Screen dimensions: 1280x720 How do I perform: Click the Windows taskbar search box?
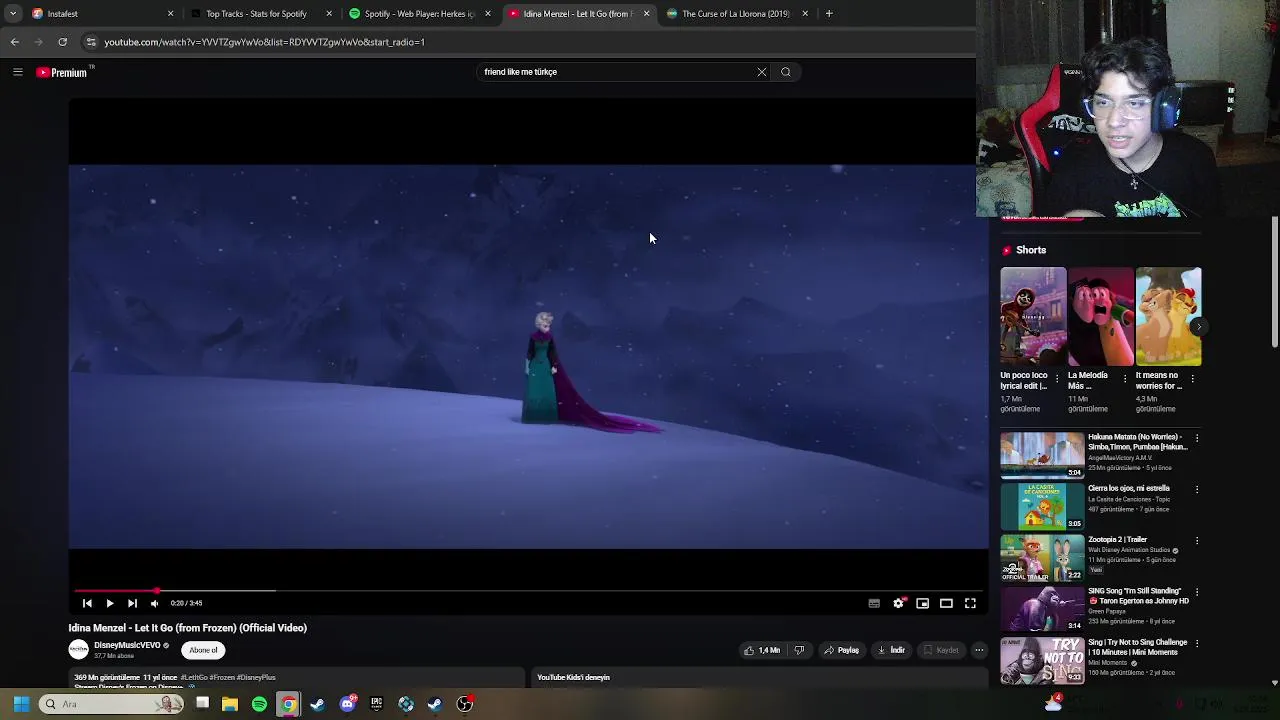tap(112, 704)
